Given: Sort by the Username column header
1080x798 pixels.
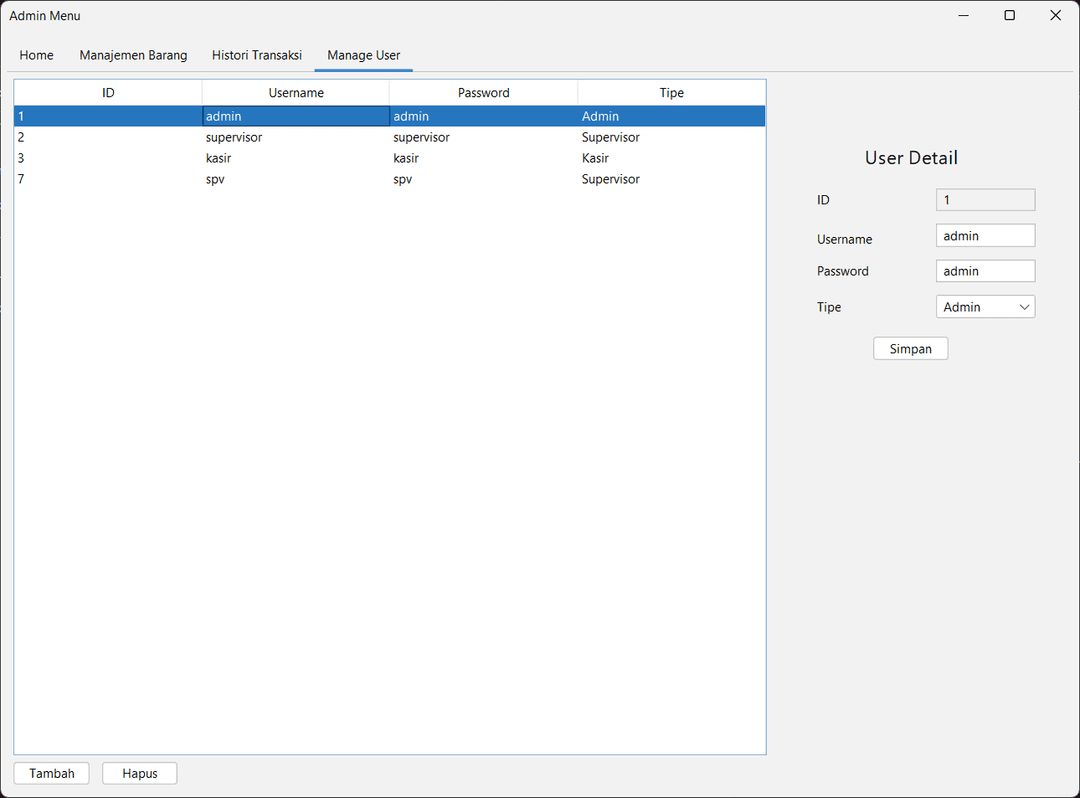Looking at the screenshot, I should click(x=296, y=93).
